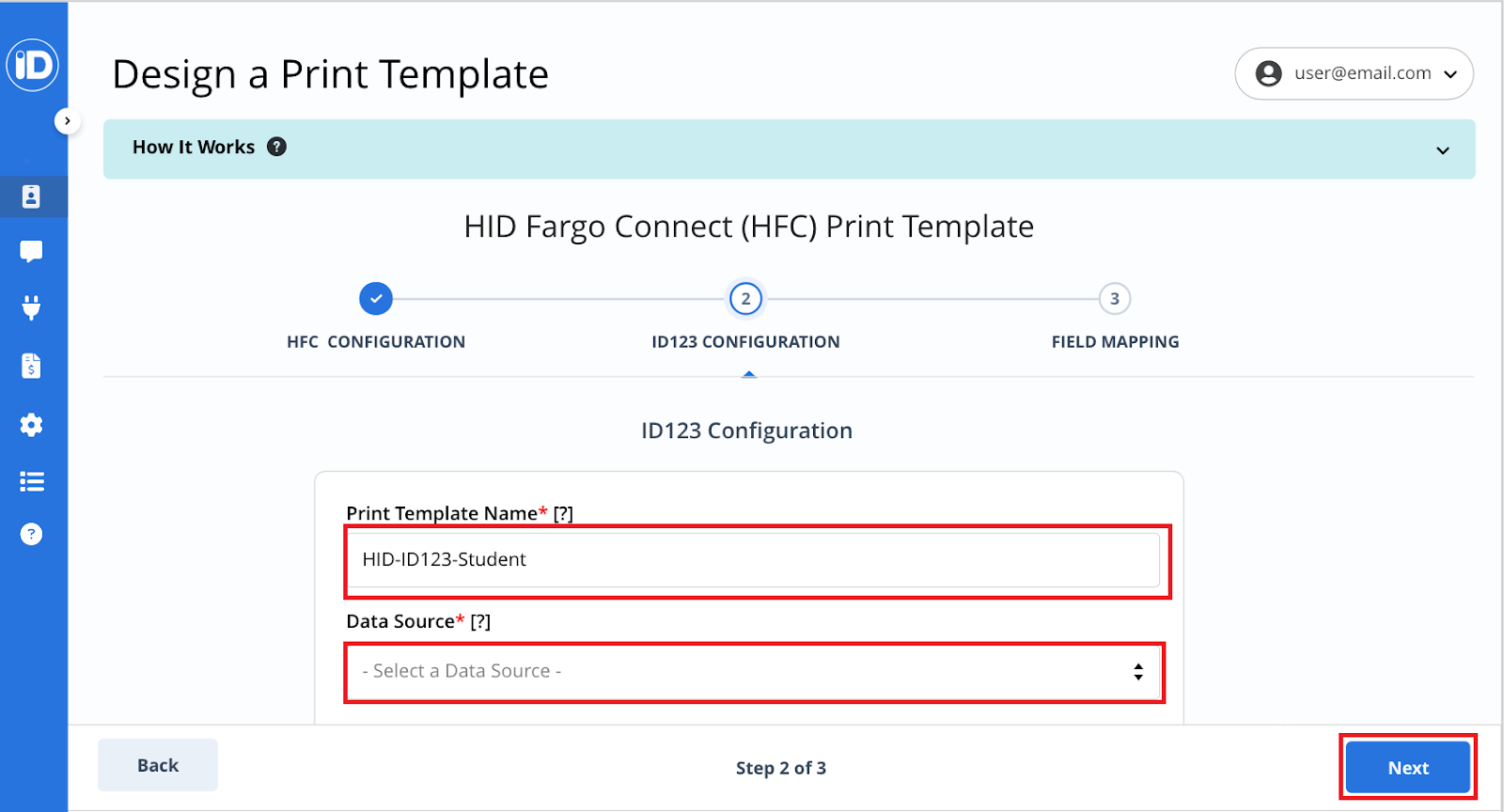This screenshot has height=812, width=1504.
Task: Open the ID card sidebar icon
Action: click(31, 196)
